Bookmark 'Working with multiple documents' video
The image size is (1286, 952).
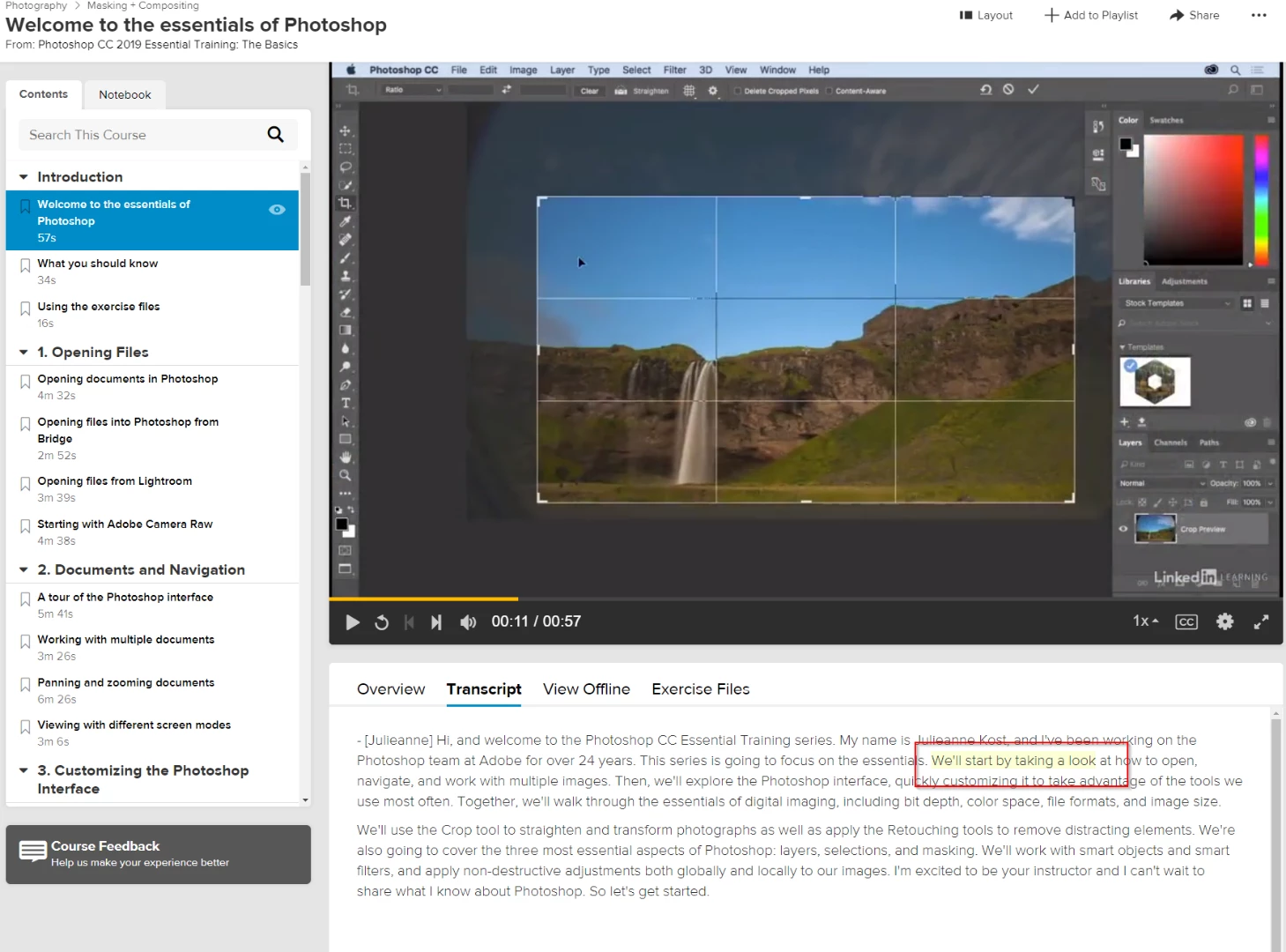26,642
